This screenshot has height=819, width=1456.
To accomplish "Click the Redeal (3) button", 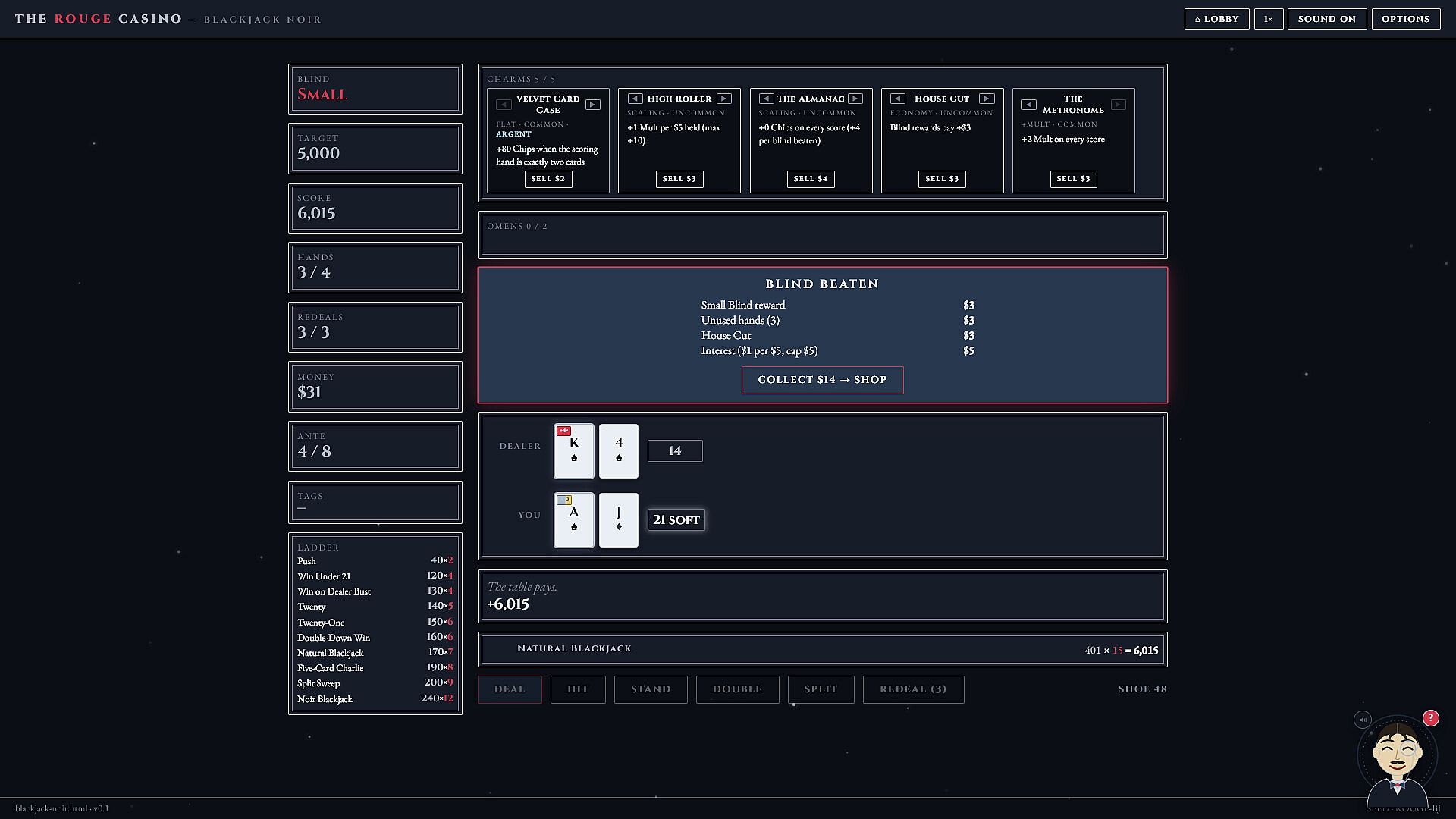I will (x=914, y=689).
